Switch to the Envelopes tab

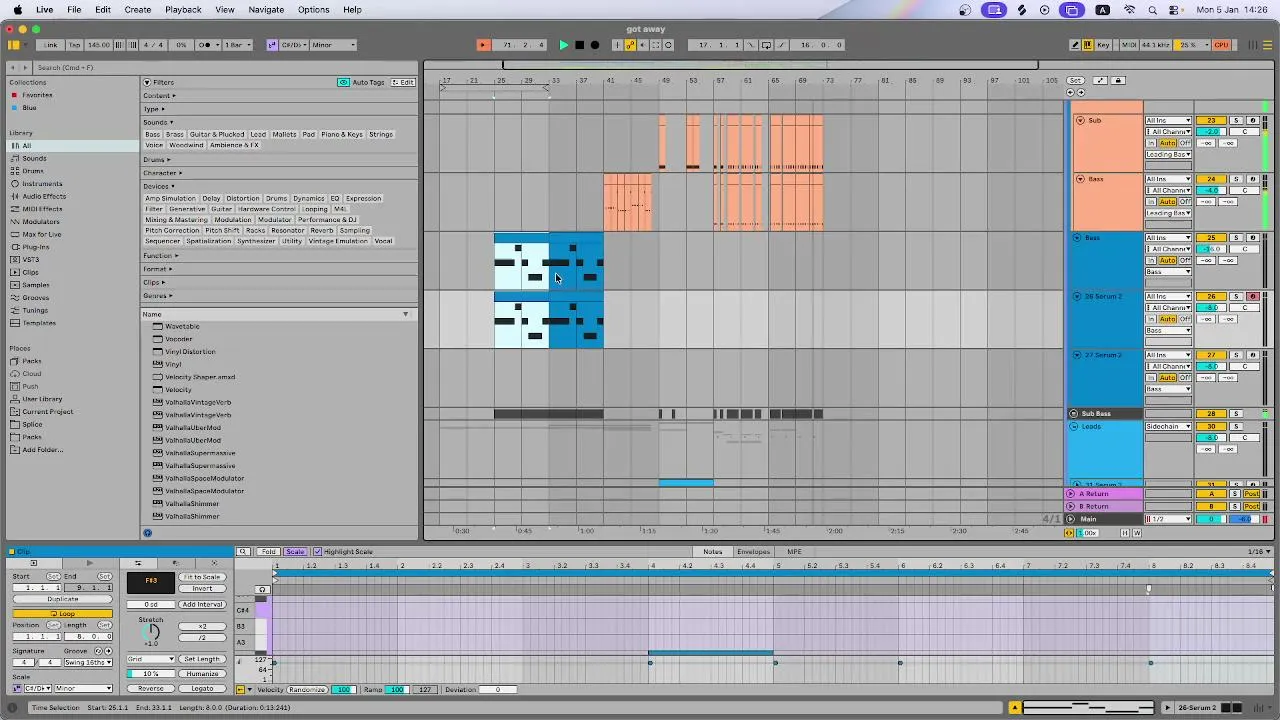point(753,552)
